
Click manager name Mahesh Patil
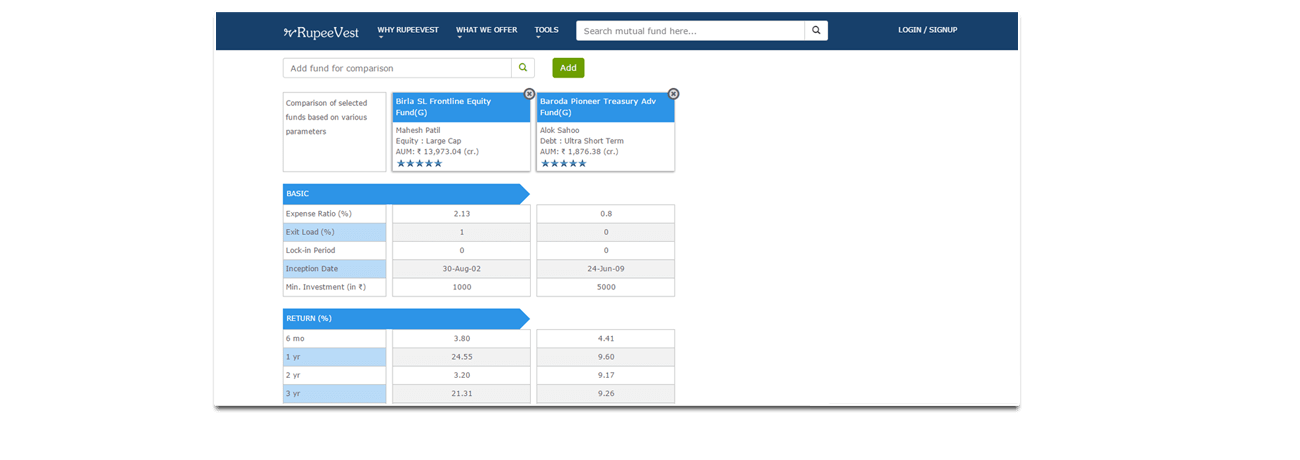pyautogui.click(x=418, y=130)
